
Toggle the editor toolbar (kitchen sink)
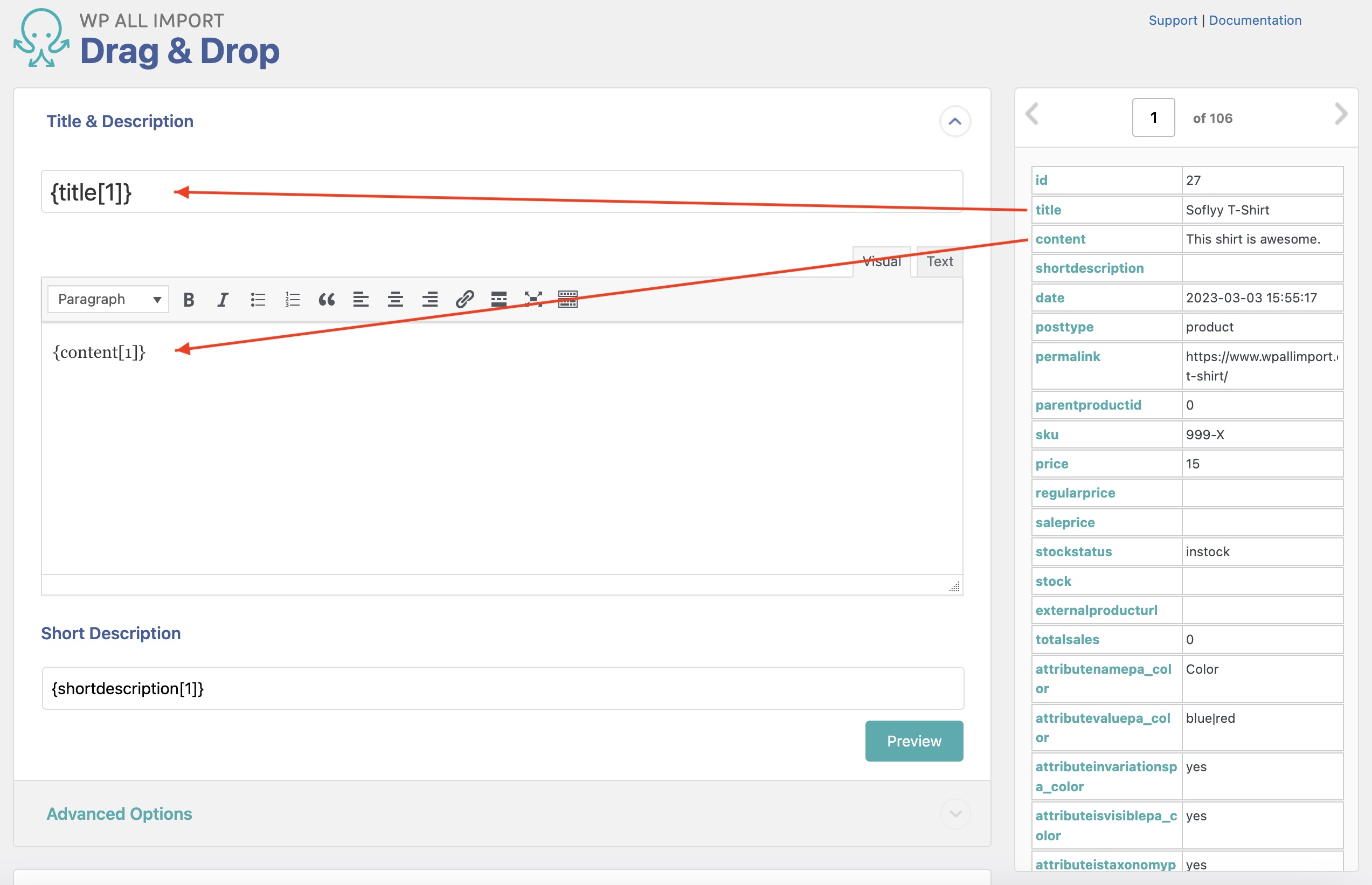(567, 300)
